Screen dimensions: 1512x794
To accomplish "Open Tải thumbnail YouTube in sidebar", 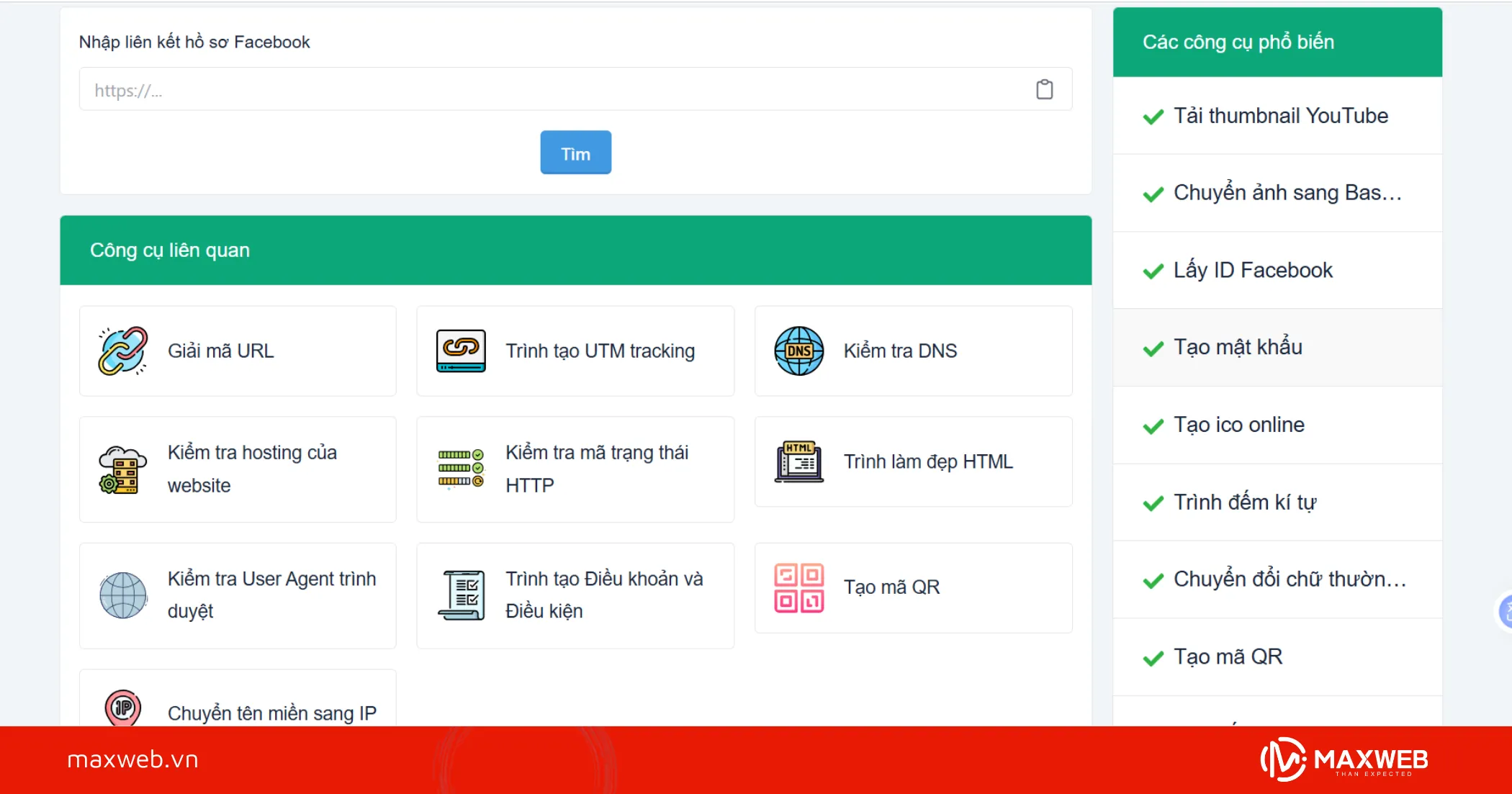I will pos(1280,116).
